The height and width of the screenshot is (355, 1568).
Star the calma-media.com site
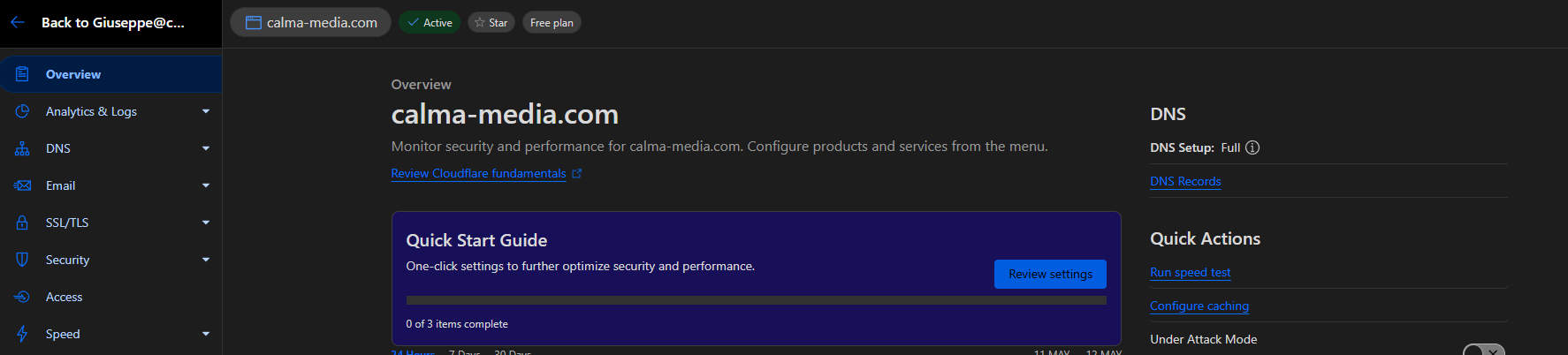pos(491,22)
